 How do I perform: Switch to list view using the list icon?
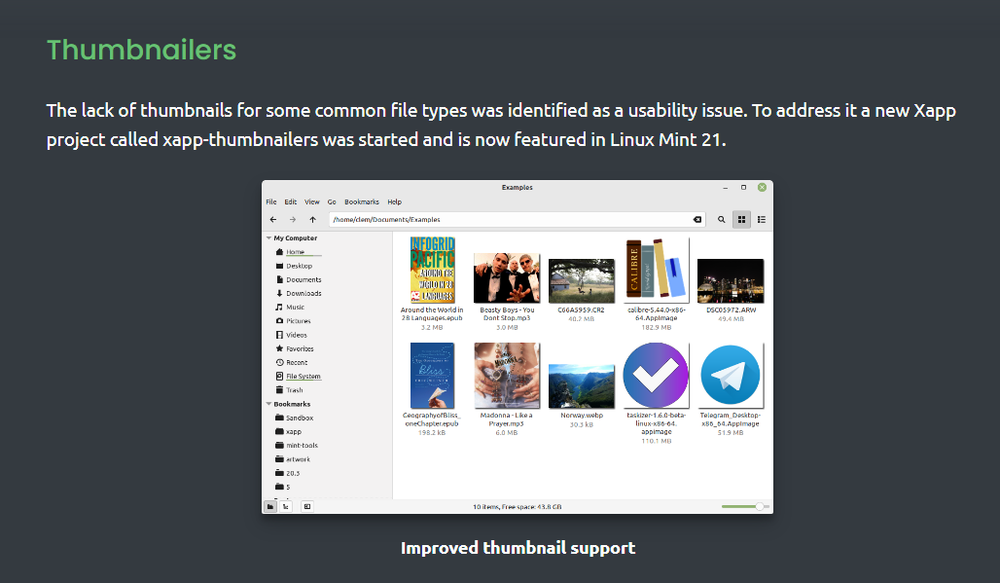point(763,219)
